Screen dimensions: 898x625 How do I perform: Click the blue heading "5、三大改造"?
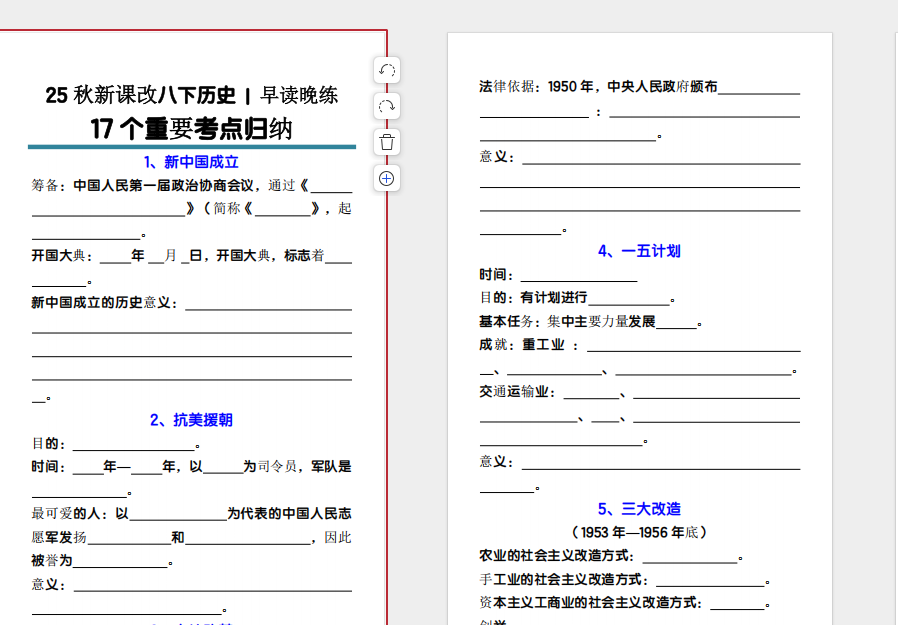coord(639,509)
